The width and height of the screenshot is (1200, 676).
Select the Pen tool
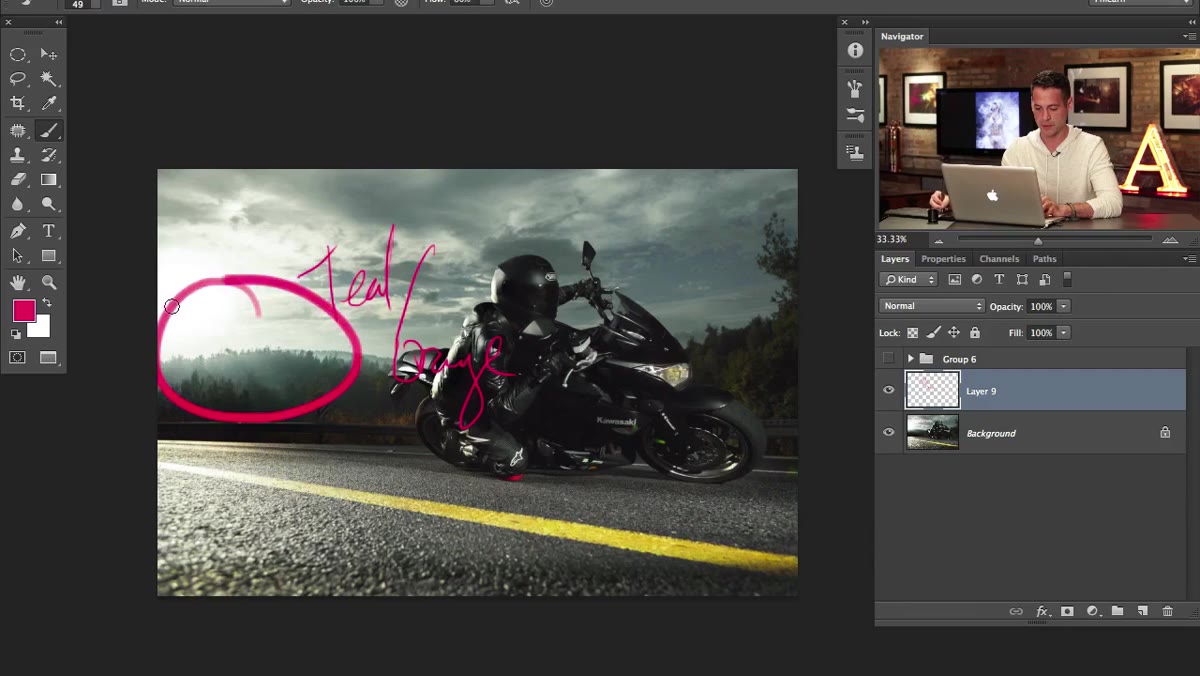(x=18, y=231)
